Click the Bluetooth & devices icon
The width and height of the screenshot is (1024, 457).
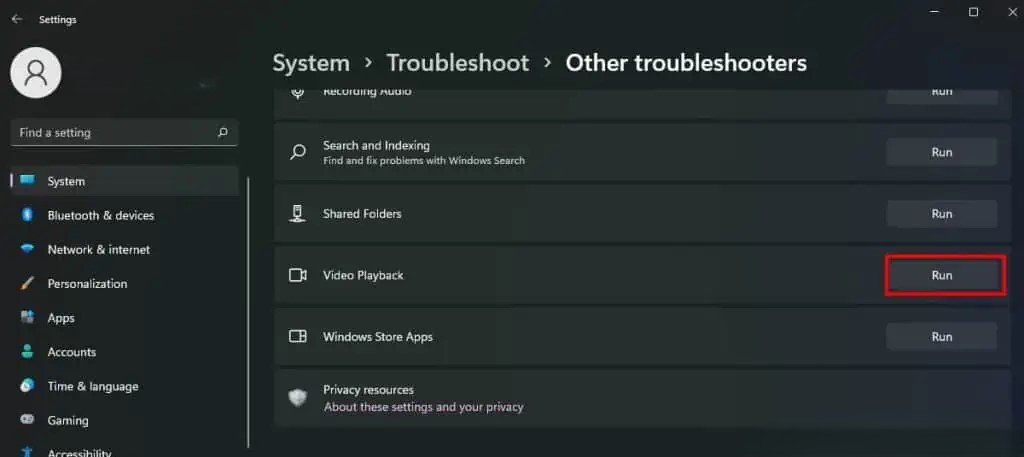[x=27, y=215]
